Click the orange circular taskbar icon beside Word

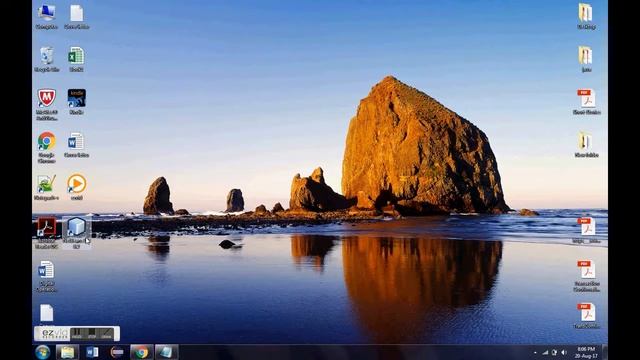[x=117, y=352]
